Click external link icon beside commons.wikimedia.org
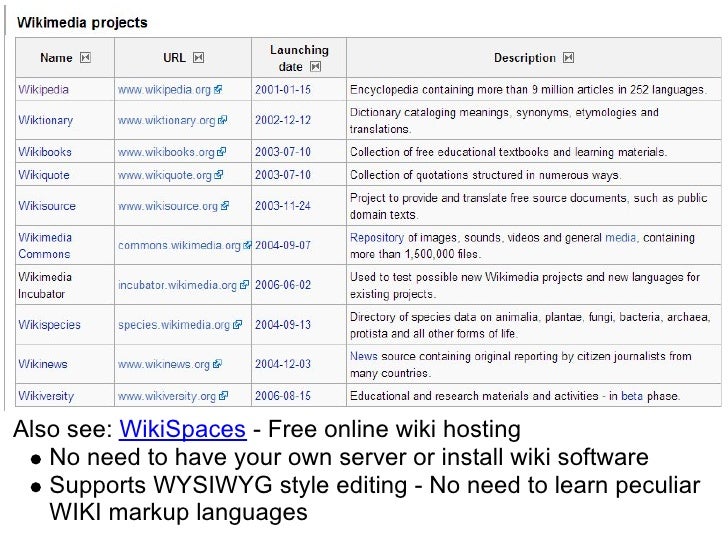This screenshot has height=546, width=728. point(247,245)
